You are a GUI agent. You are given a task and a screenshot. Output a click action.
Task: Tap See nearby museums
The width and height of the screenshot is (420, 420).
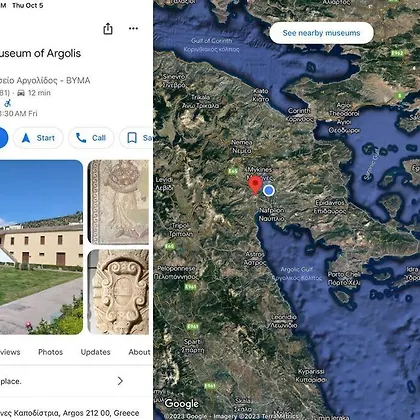(321, 33)
